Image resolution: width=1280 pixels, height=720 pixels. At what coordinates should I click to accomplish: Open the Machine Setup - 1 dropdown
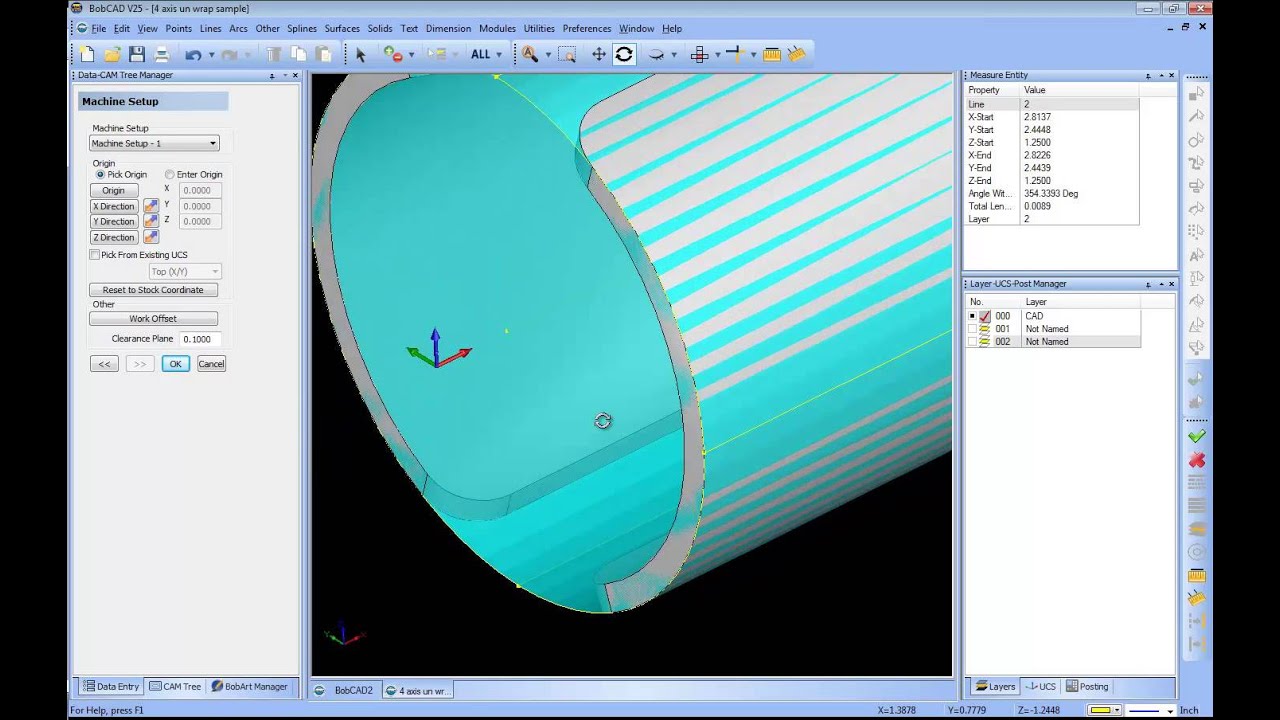click(x=154, y=143)
